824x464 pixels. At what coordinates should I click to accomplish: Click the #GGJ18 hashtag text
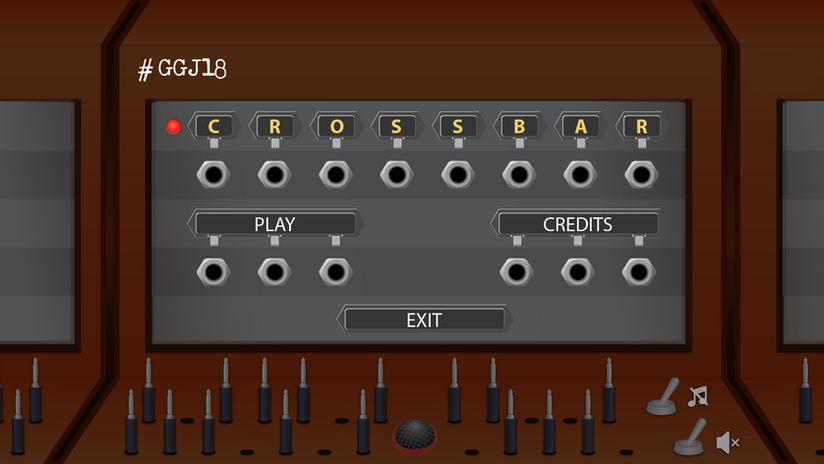[x=182, y=69]
